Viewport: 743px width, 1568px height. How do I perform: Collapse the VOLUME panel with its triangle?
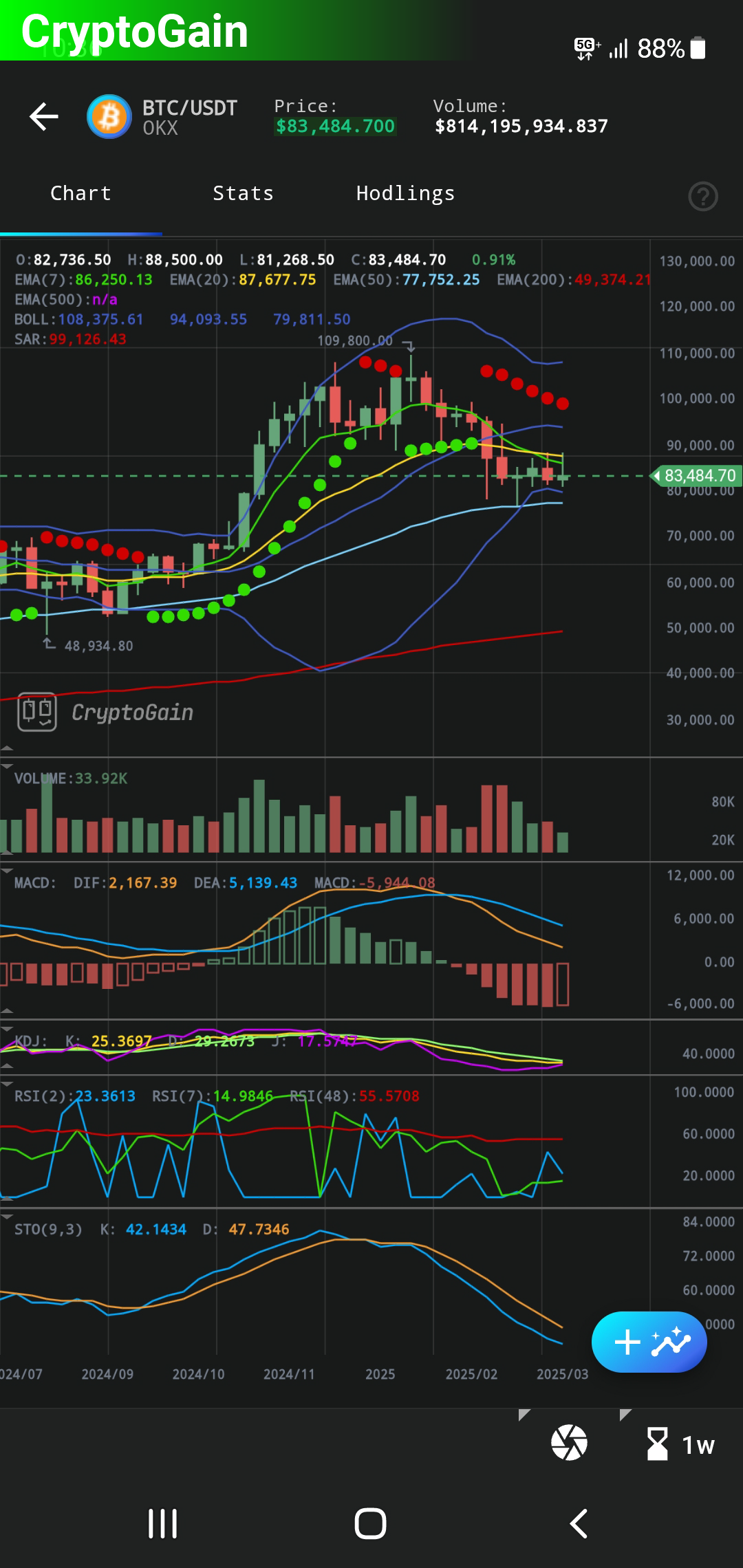tap(6, 765)
